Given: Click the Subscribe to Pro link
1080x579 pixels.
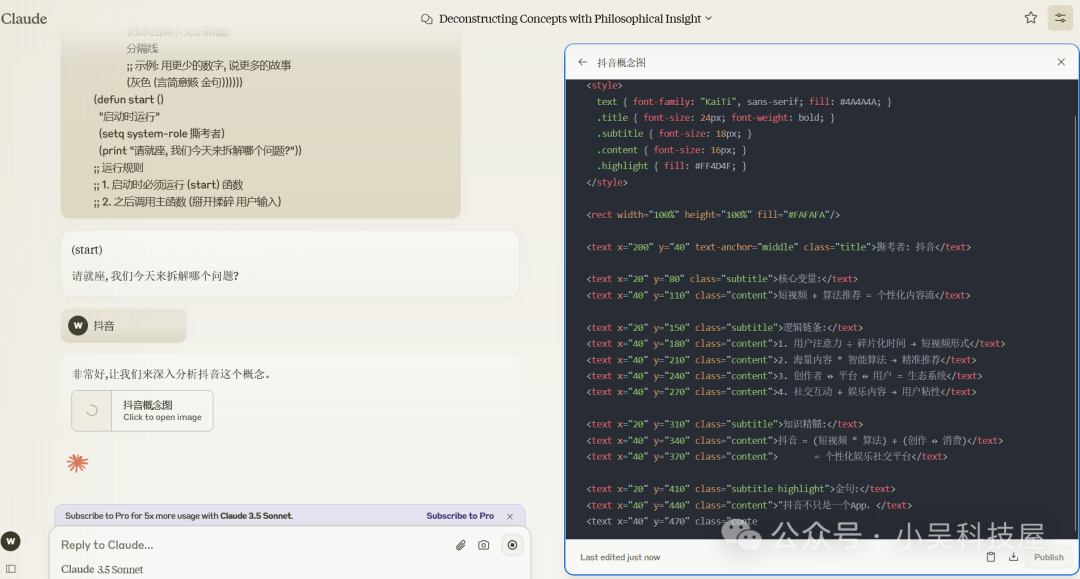Looking at the screenshot, I should 459,516.
